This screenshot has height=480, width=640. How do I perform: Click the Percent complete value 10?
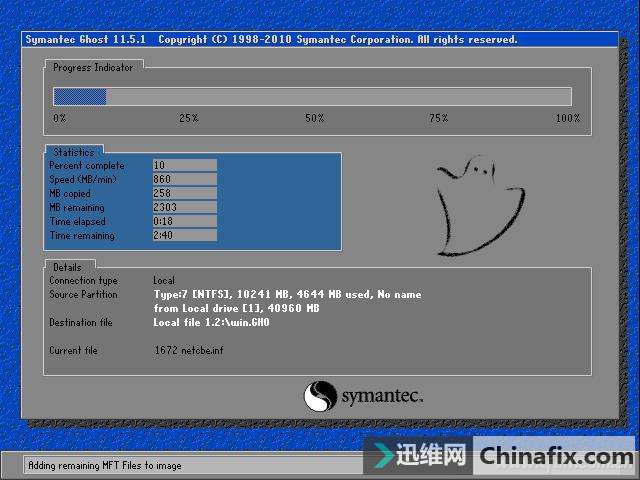(x=185, y=165)
